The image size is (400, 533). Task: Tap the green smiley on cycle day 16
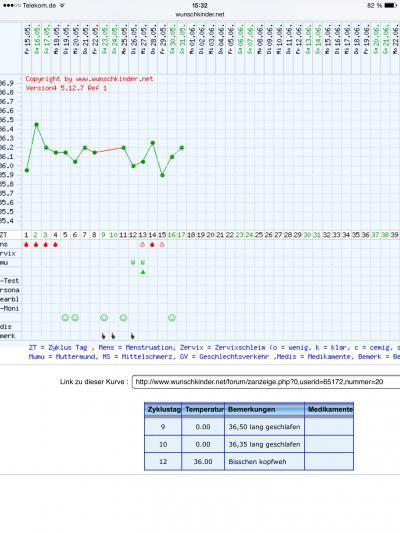tap(172, 318)
